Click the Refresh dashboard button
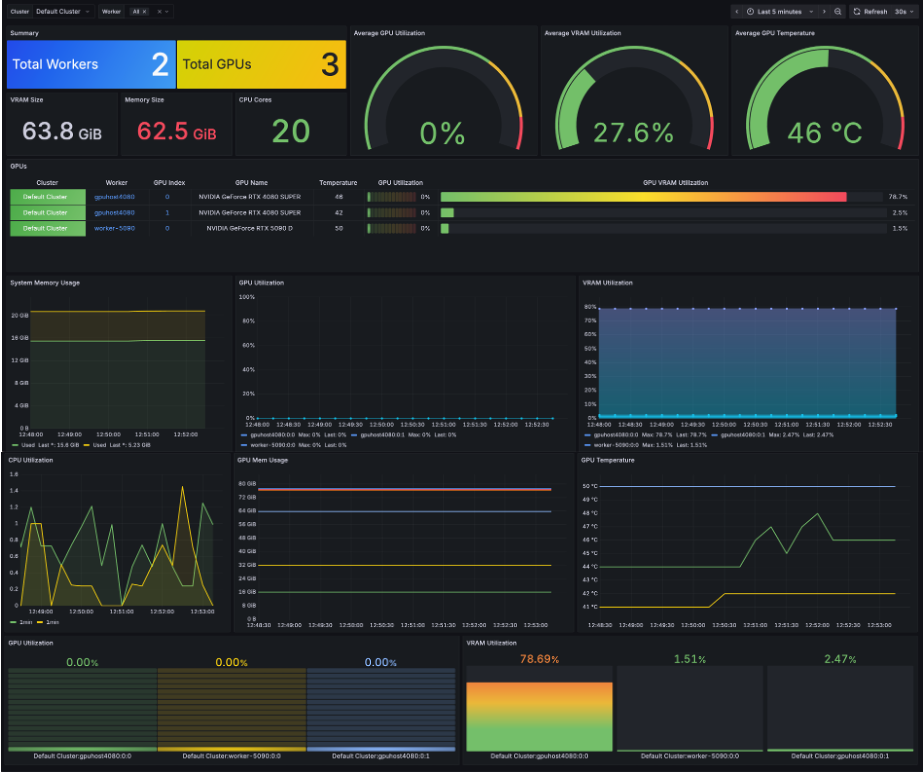Viewport: 924px width, 772px height. pos(870,11)
